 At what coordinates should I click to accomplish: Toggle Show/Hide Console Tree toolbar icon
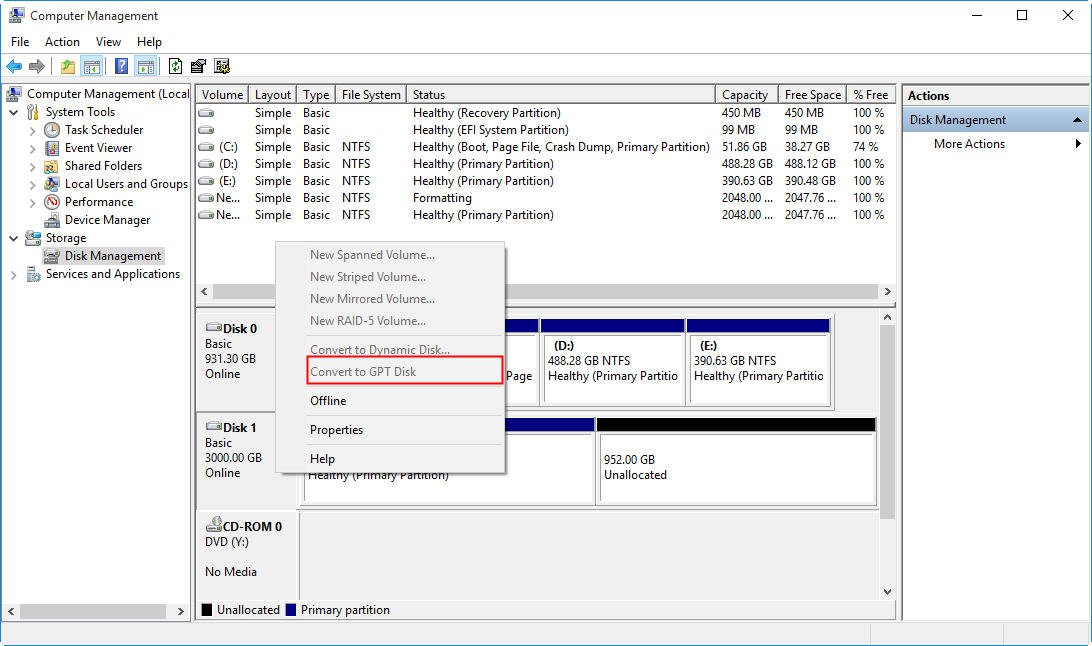click(x=91, y=66)
